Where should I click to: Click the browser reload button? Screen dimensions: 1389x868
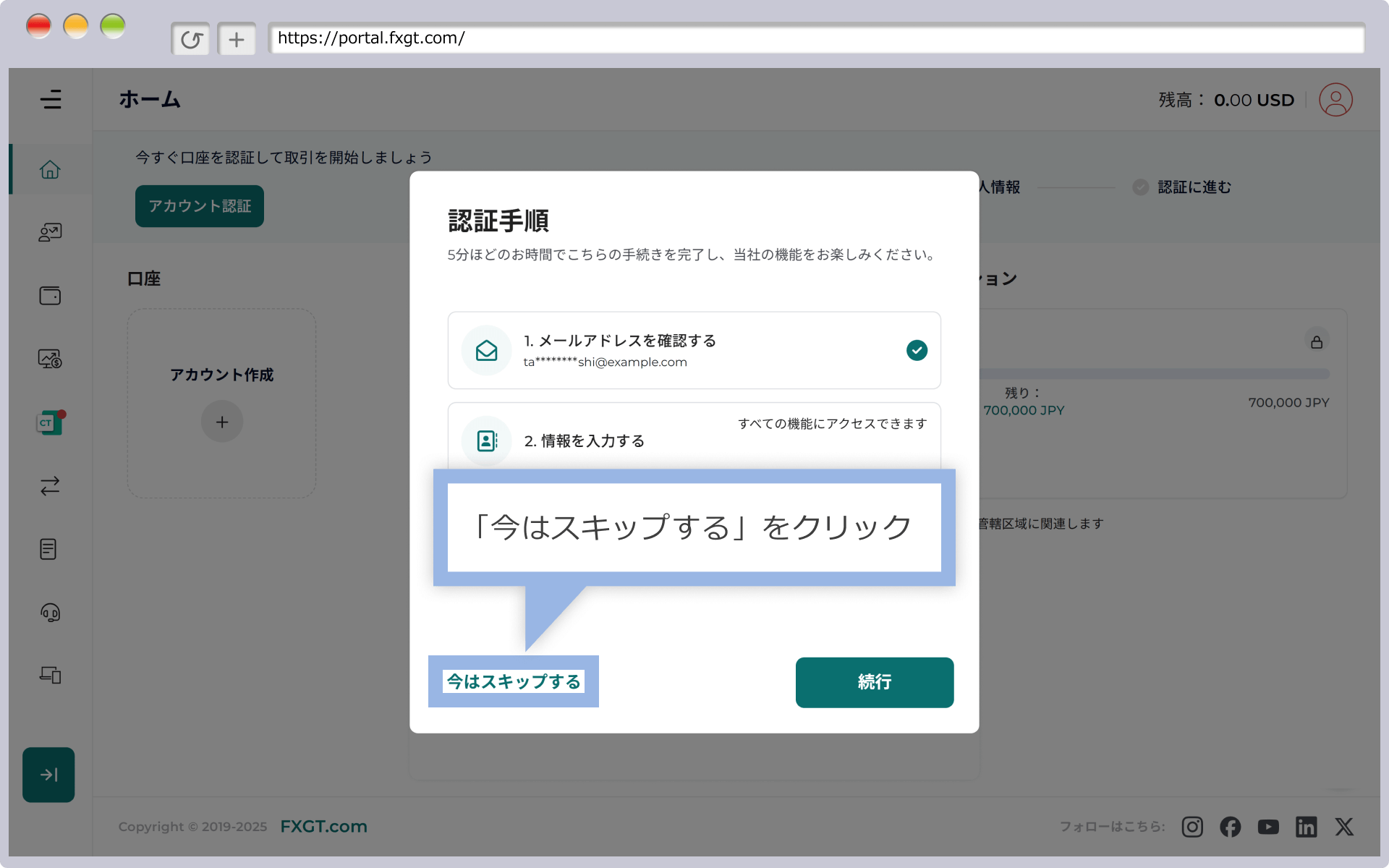(x=191, y=39)
